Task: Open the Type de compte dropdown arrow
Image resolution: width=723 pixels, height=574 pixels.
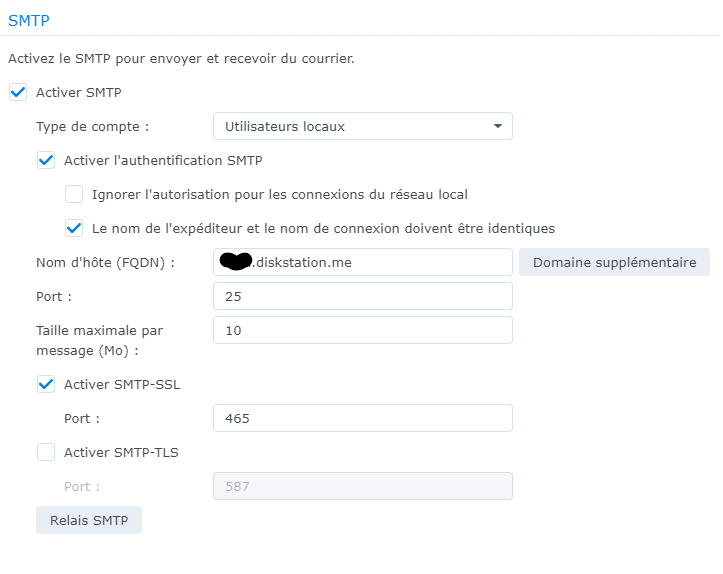Action: click(x=497, y=126)
